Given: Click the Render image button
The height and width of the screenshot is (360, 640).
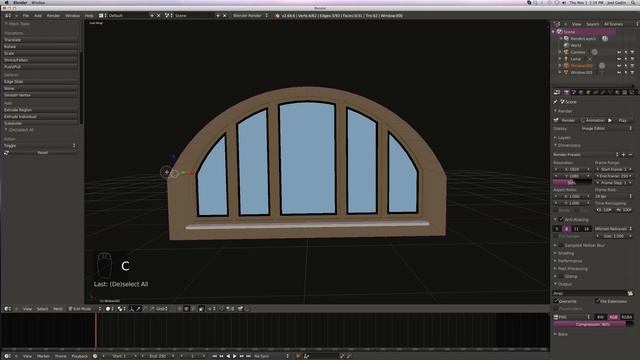Looking at the screenshot, I should [565, 120].
